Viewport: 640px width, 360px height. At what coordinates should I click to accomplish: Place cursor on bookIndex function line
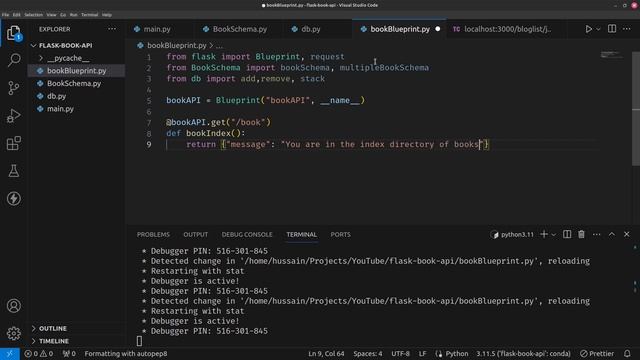(x=205, y=133)
